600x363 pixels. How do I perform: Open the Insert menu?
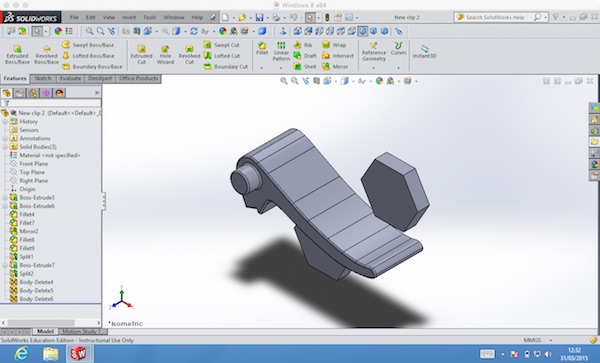tap(129, 17)
